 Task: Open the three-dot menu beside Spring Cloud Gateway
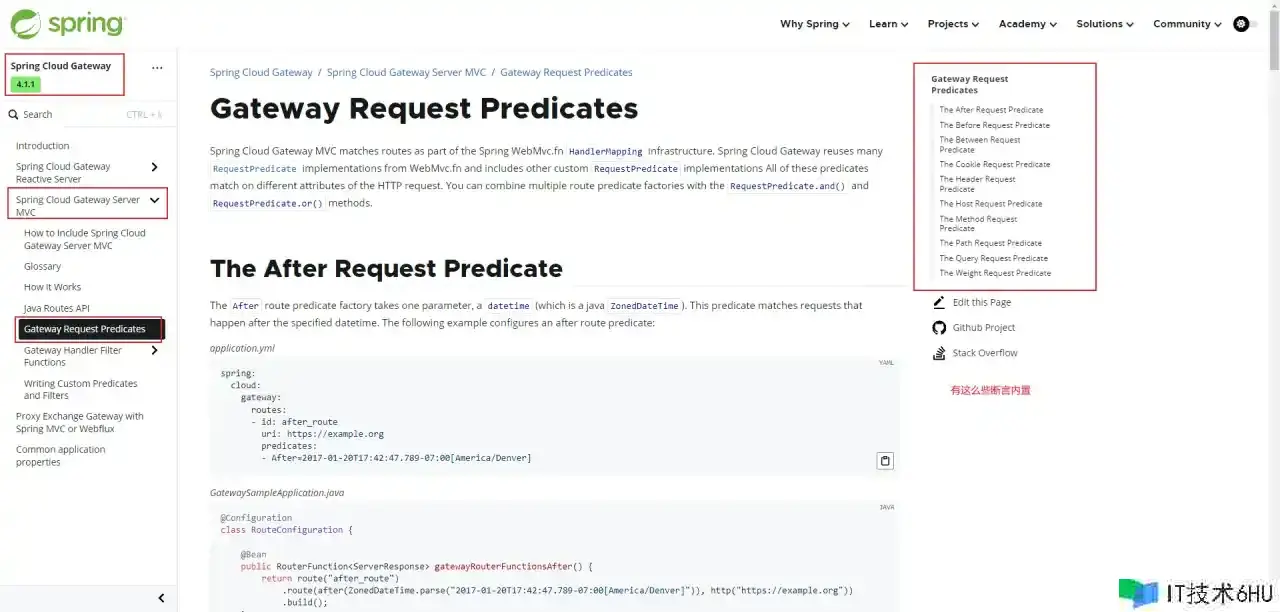[x=157, y=68]
